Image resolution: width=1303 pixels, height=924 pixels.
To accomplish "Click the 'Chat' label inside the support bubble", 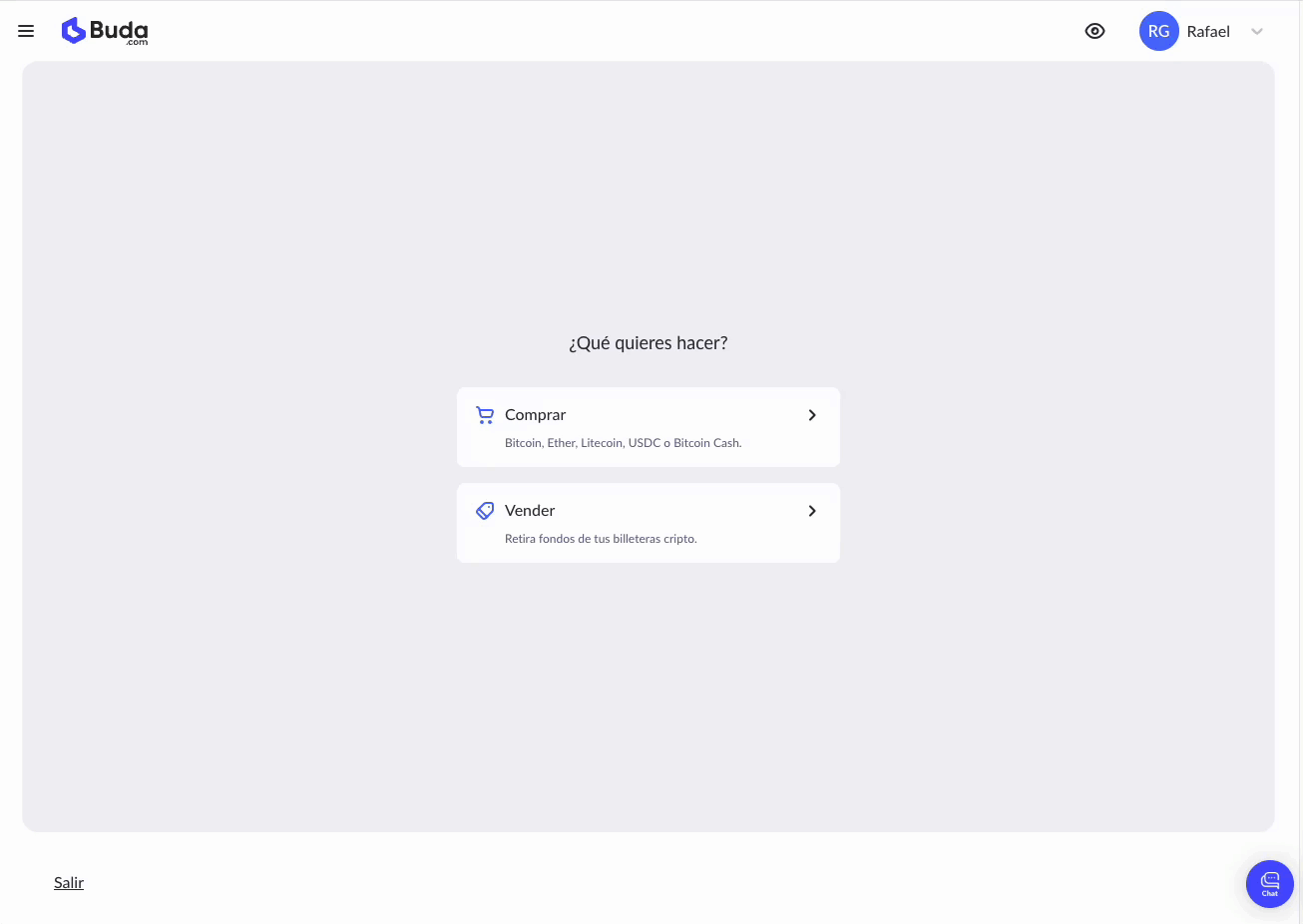I will point(1270,894).
